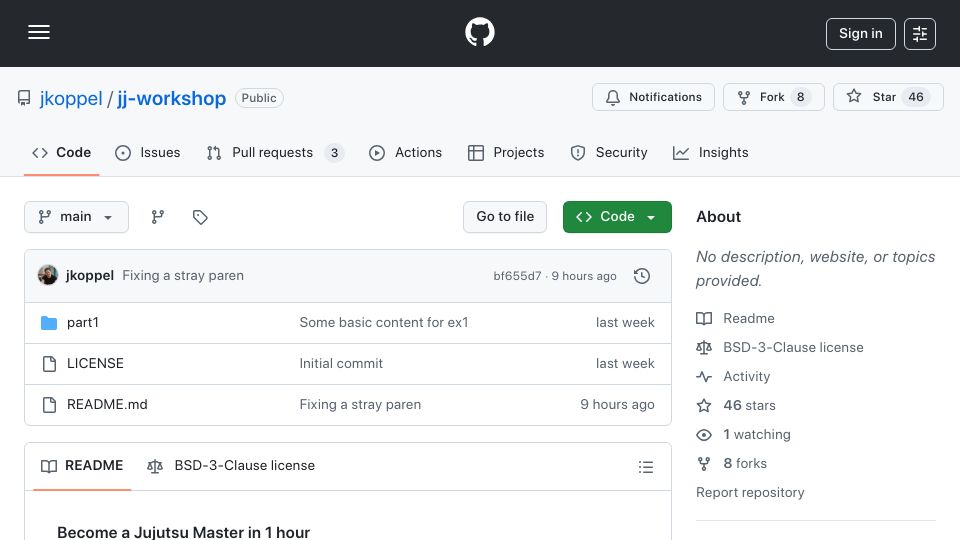This screenshot has width=960, height=540.
Task: Select the BSD-3-Clause license tab
Action: click(x=231, y=466)
